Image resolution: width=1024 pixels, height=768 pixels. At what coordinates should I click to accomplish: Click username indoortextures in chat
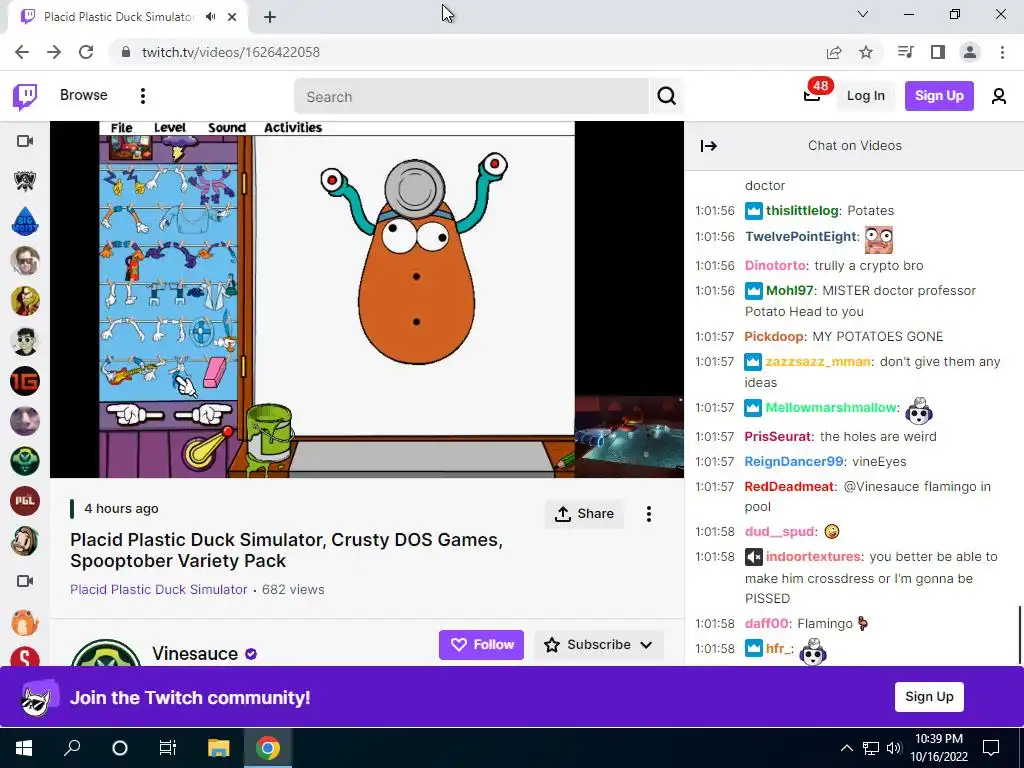813,557
